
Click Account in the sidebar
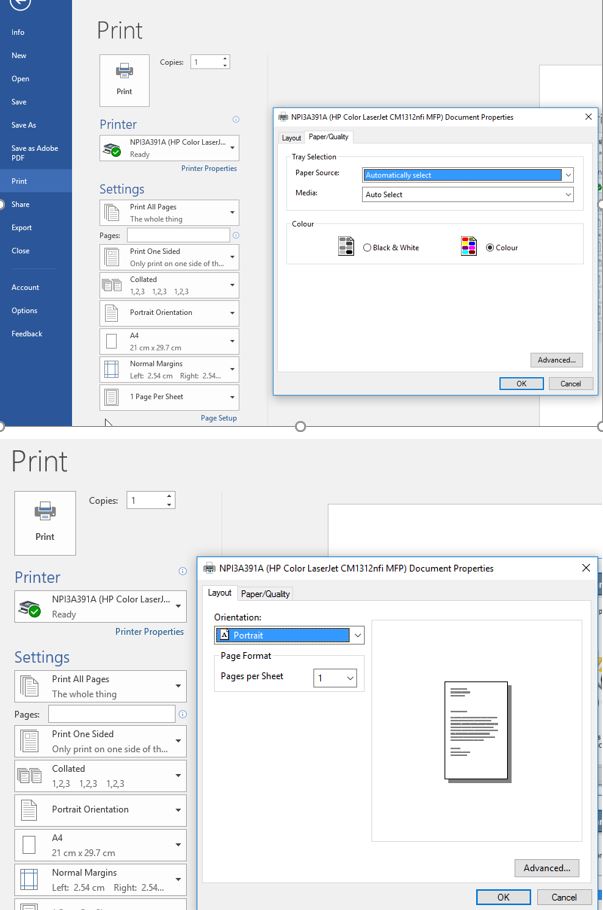[x=25, y=287]
